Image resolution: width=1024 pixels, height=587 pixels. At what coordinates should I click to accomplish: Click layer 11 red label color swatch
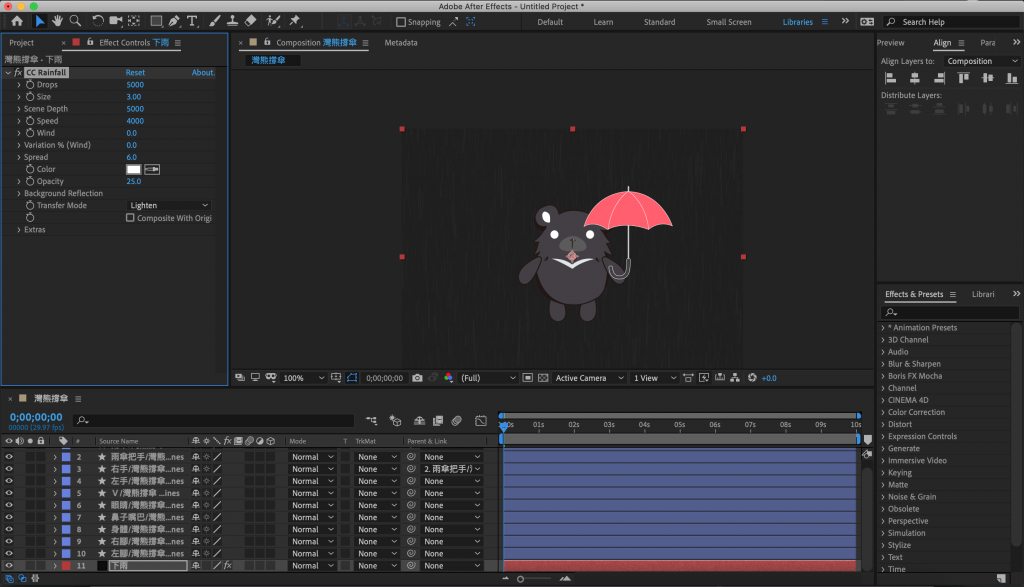[67, 565]
